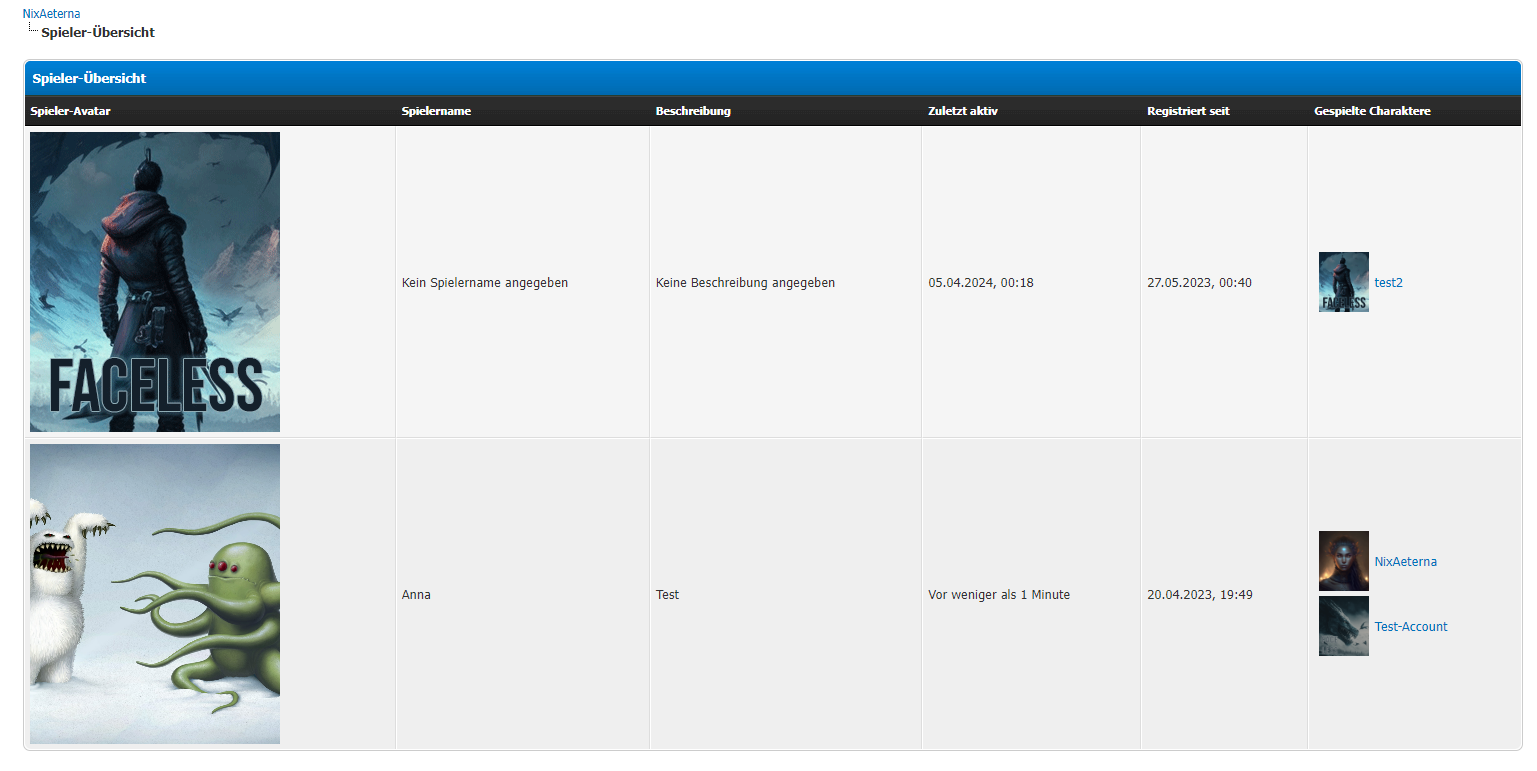Click the Spieler-Übersicht breadcrumb text
Viewport: 1537px width, 771px height.
coord(98,33)
